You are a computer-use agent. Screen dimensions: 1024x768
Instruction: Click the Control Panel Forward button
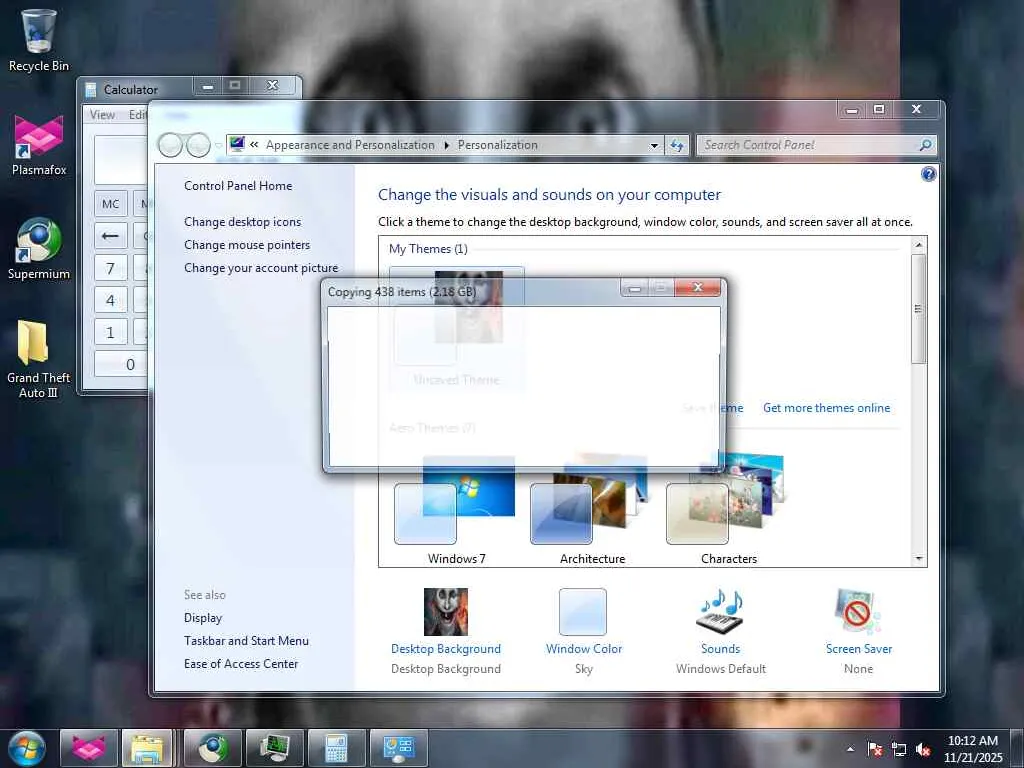click(198, 145)
